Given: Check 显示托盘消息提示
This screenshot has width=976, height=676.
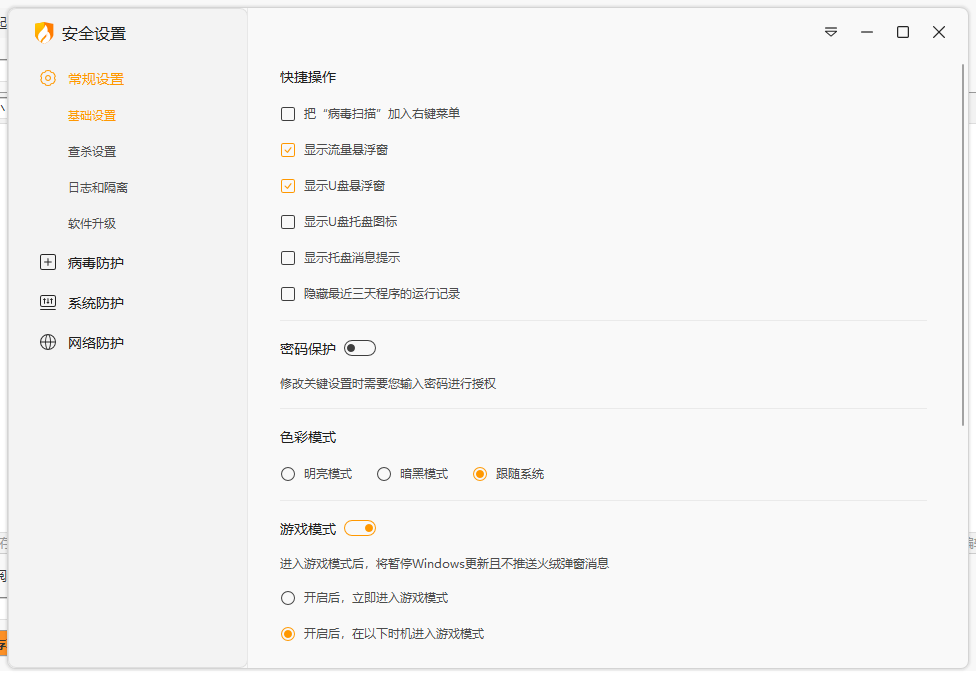Looking at the screenshot, I should point(288,257).
